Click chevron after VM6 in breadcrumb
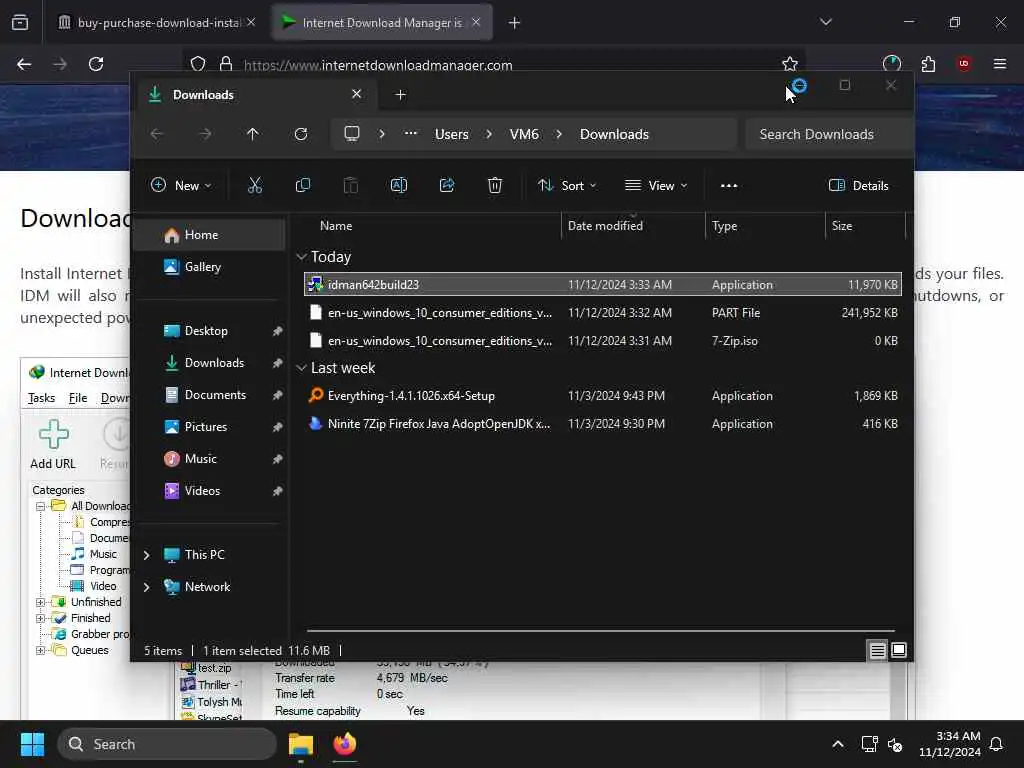Viewport: 1024px width, 768px height. (x=559, y=134)
